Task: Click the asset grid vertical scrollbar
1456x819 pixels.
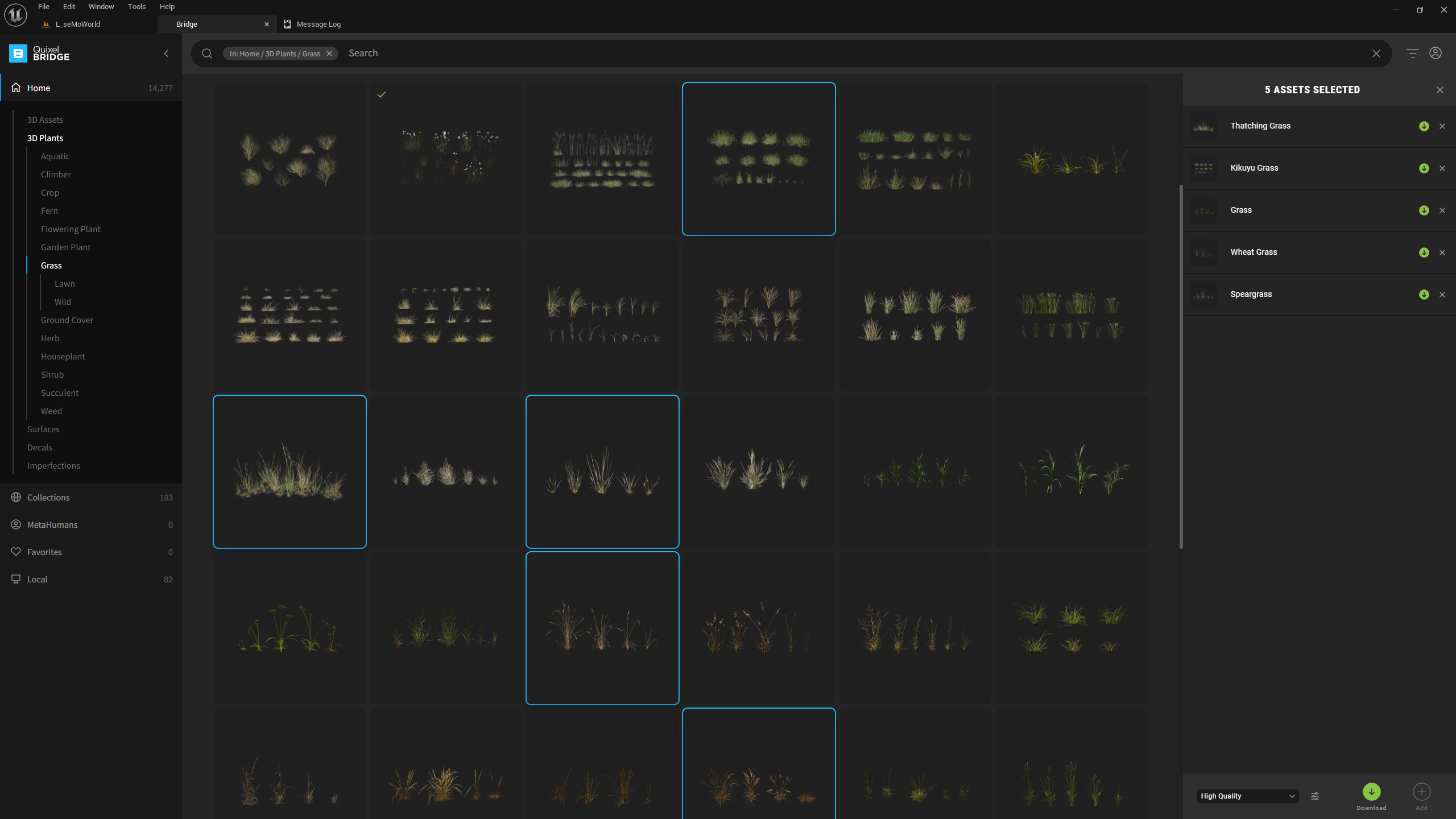Action: click(1181, 367)
